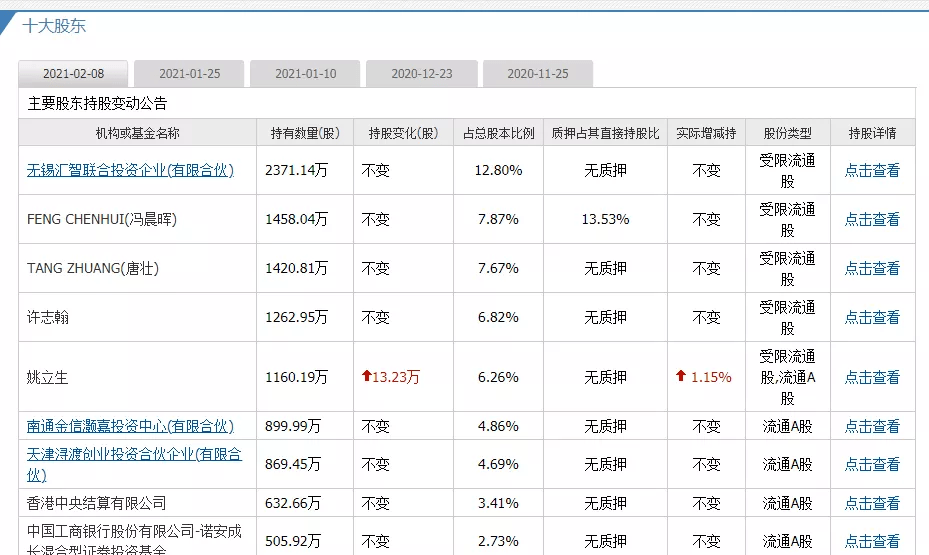Select the 十大股东 section heading
Screen dimensions: 929x555
pos(54,26)
